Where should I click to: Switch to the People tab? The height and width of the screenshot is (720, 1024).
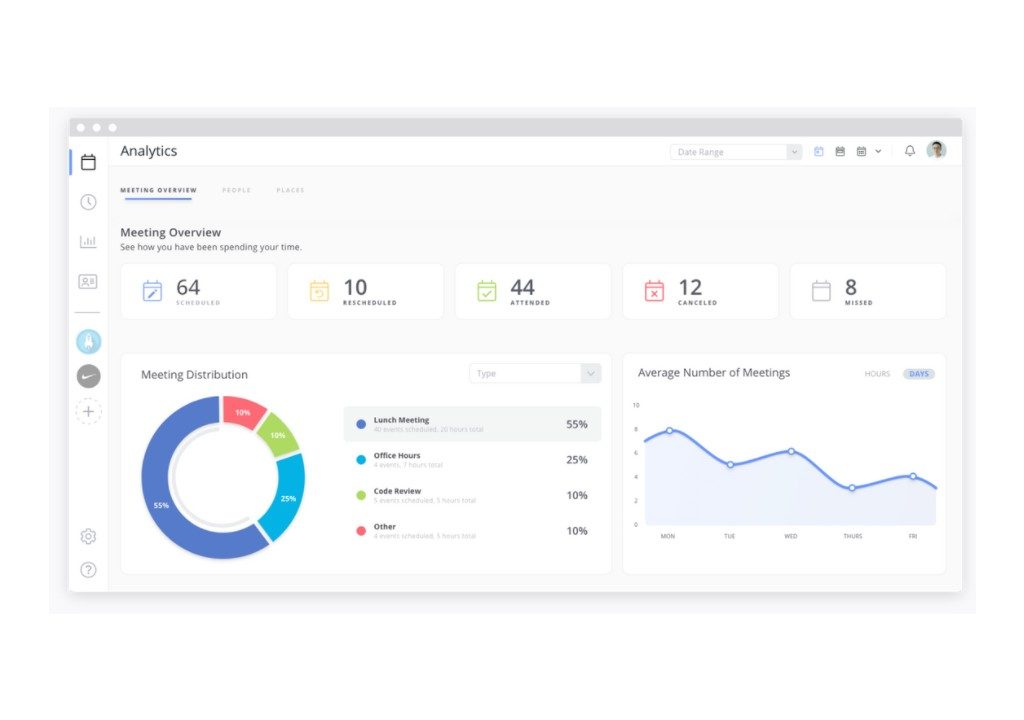[x=236, y=190]
